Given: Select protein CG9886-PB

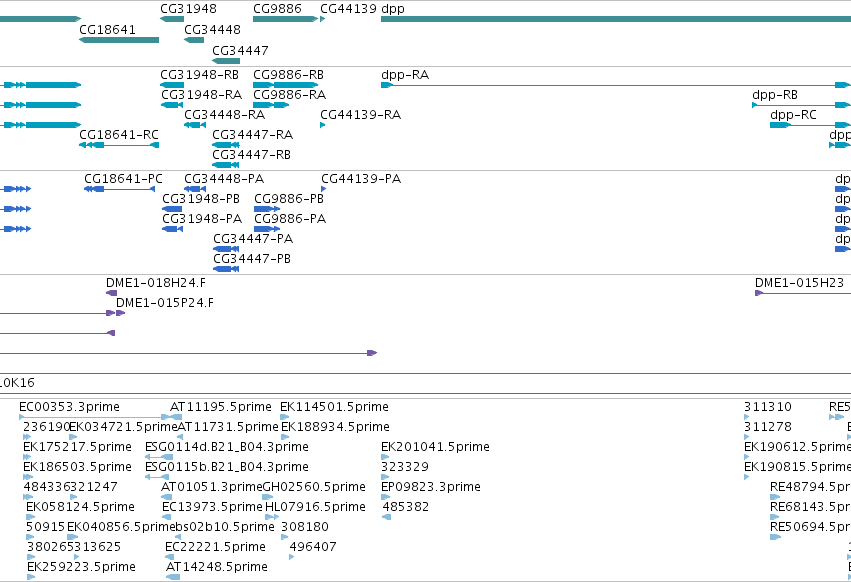Looking at the screenshot, I should [289, 199].
